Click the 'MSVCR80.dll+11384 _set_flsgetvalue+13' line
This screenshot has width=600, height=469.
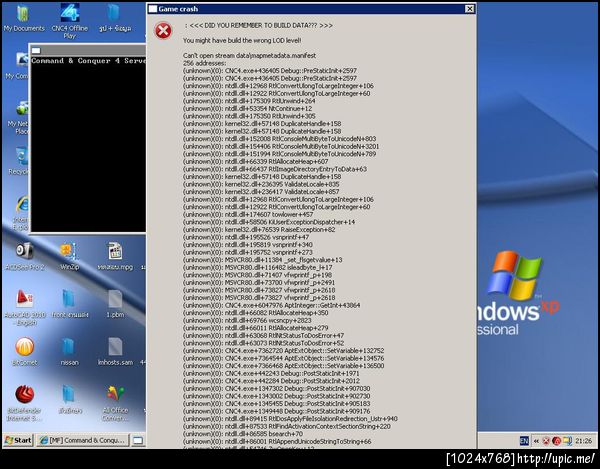[262, 260]
